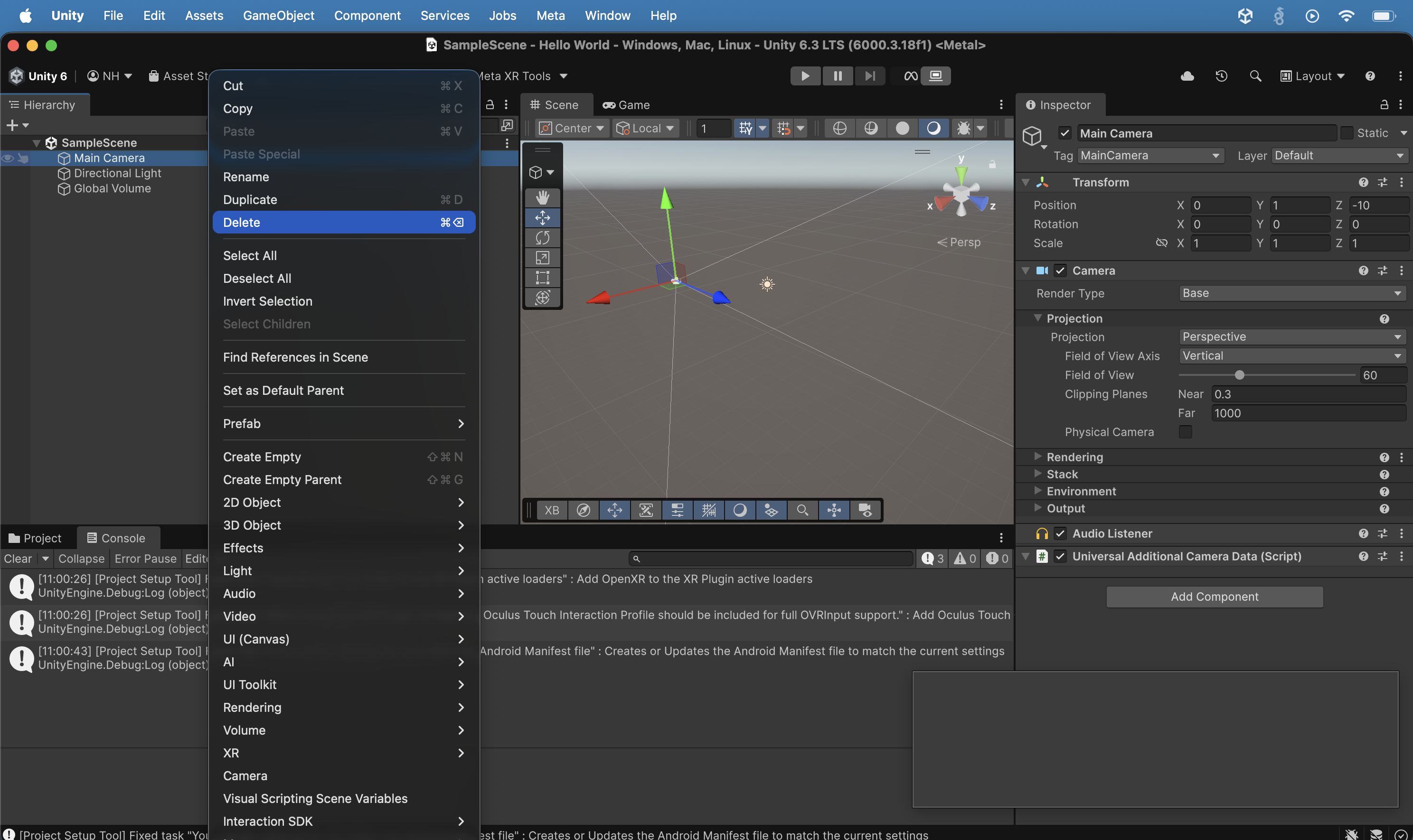Image resolution: width=1413 pixels, height=840 pixels.
Task: Click the Meta infinity logo button
Action: click(x=911, y=76)
